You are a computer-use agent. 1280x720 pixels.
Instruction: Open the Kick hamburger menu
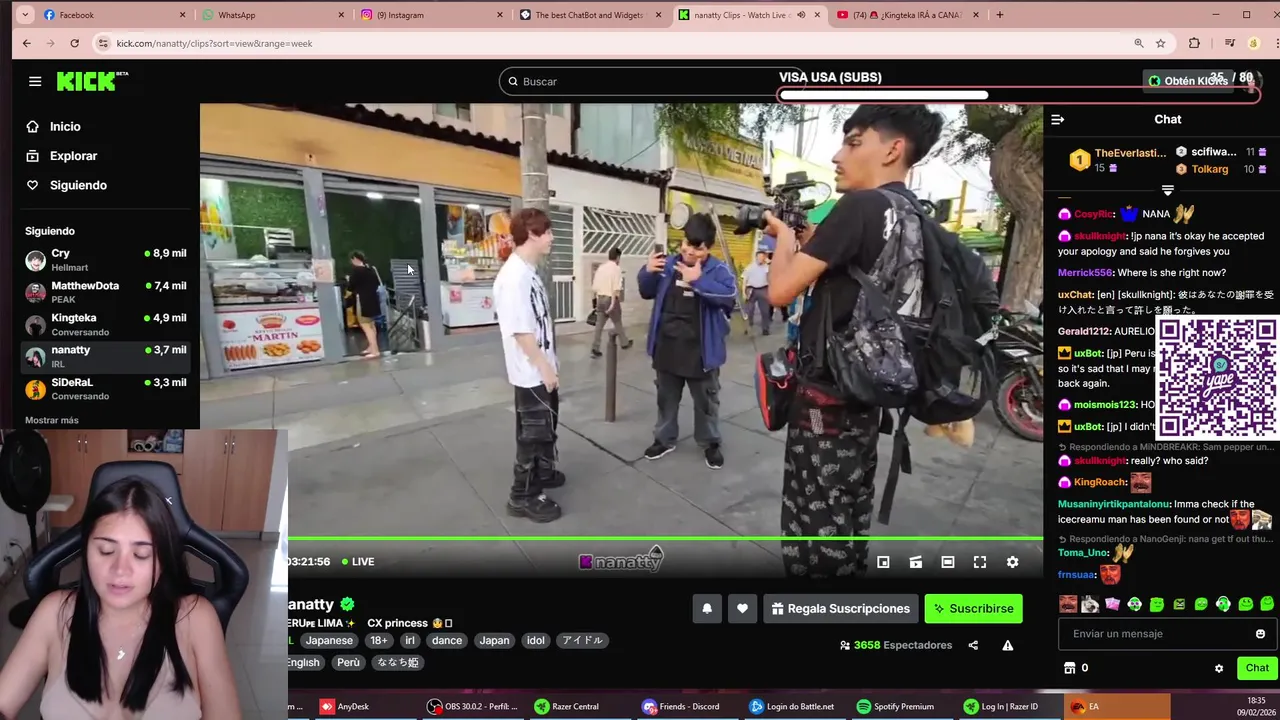coord(35,81)
